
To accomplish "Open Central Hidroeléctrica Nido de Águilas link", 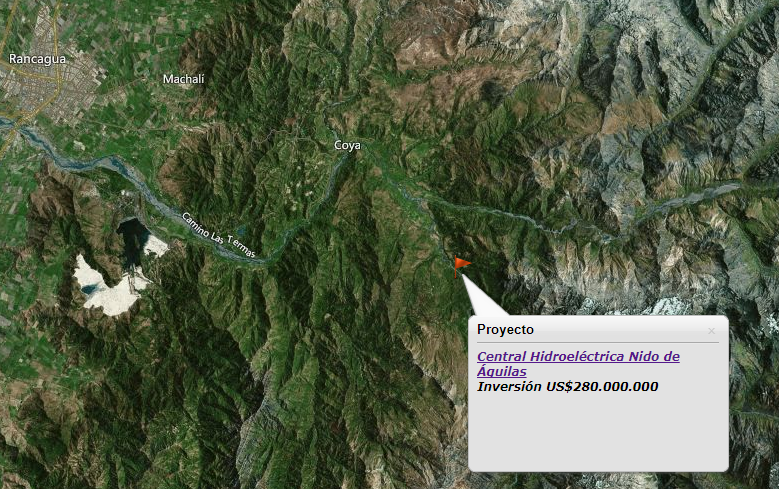I will point(578,364).
